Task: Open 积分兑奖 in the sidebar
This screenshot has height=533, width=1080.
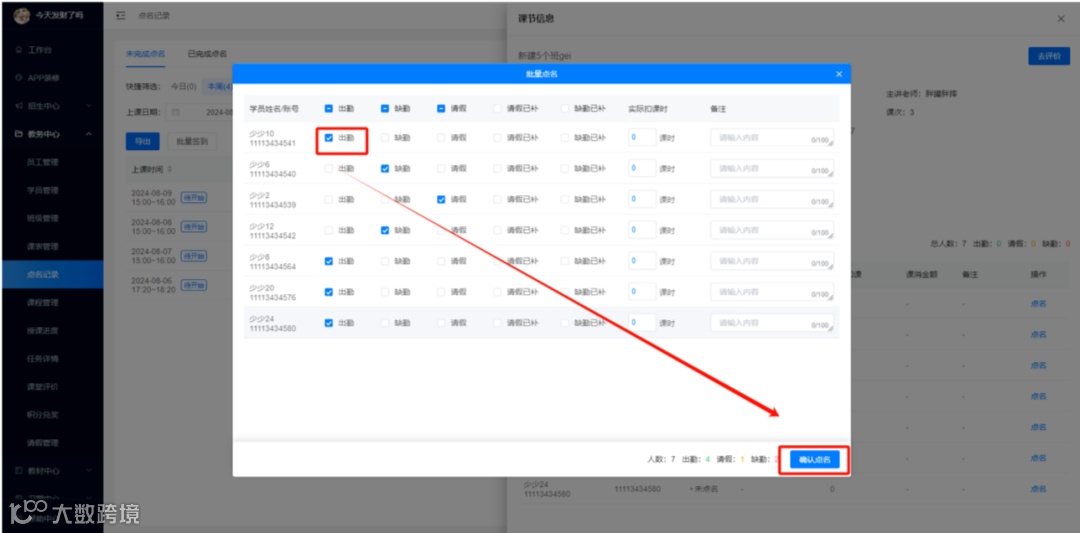Action: (43, 415)
